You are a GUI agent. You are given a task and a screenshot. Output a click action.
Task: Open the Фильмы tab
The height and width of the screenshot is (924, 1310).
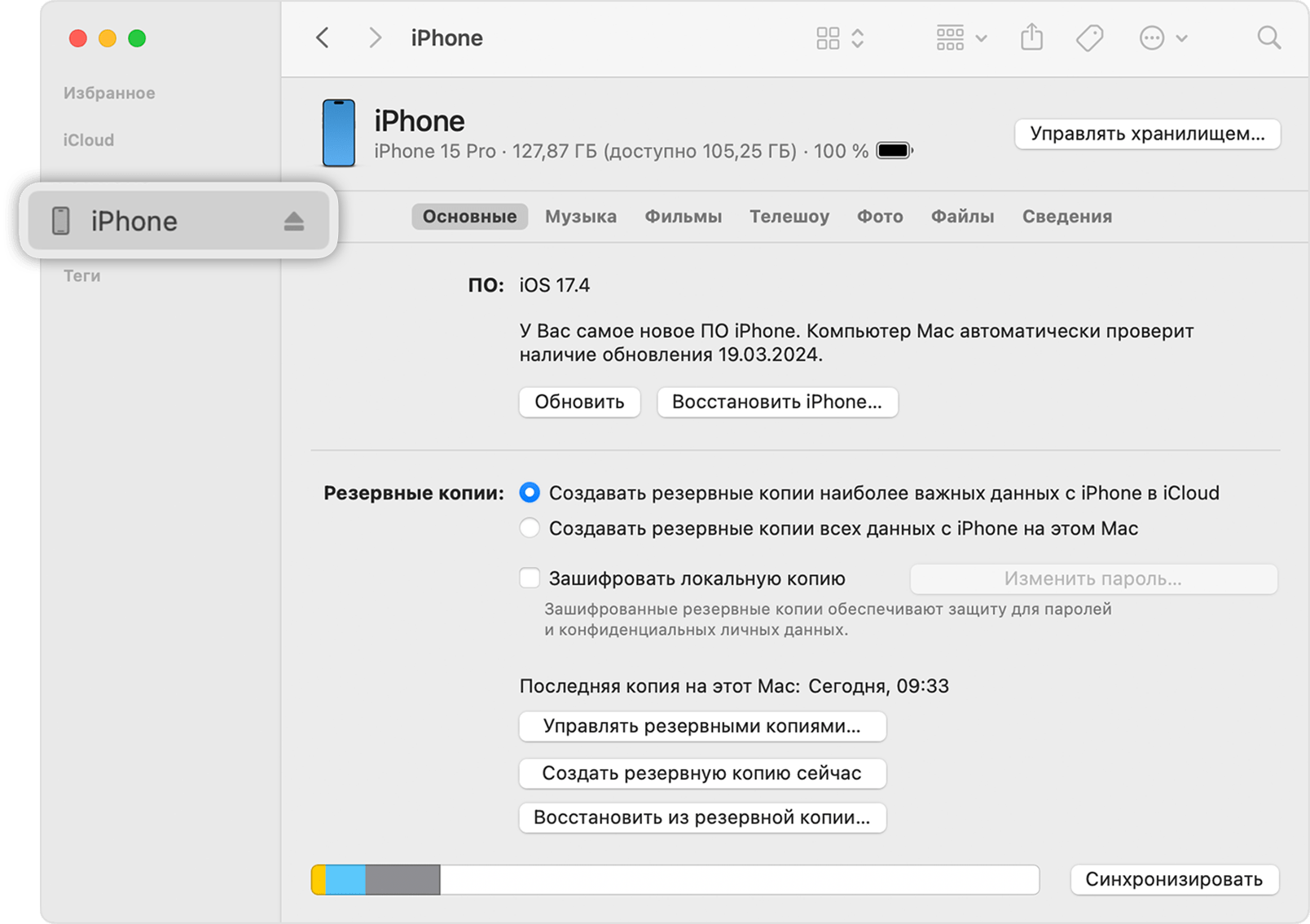(683, 216)
